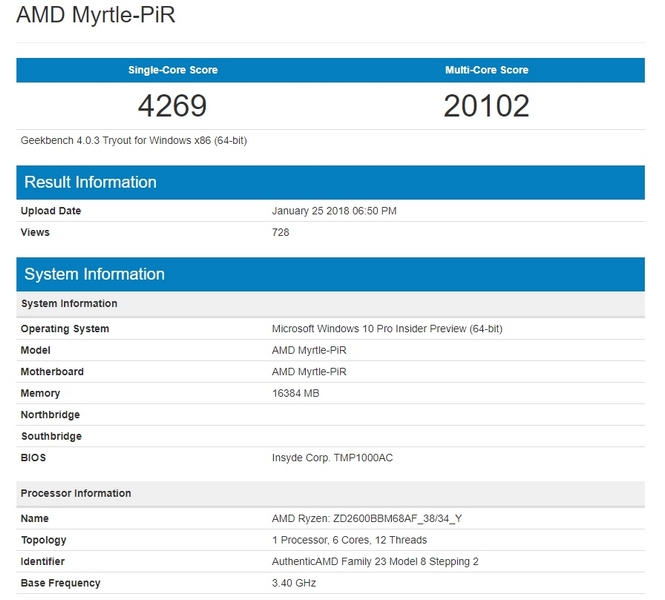Click the upload date January 25 2018 value
665x600 pixels.
(334, 211)
